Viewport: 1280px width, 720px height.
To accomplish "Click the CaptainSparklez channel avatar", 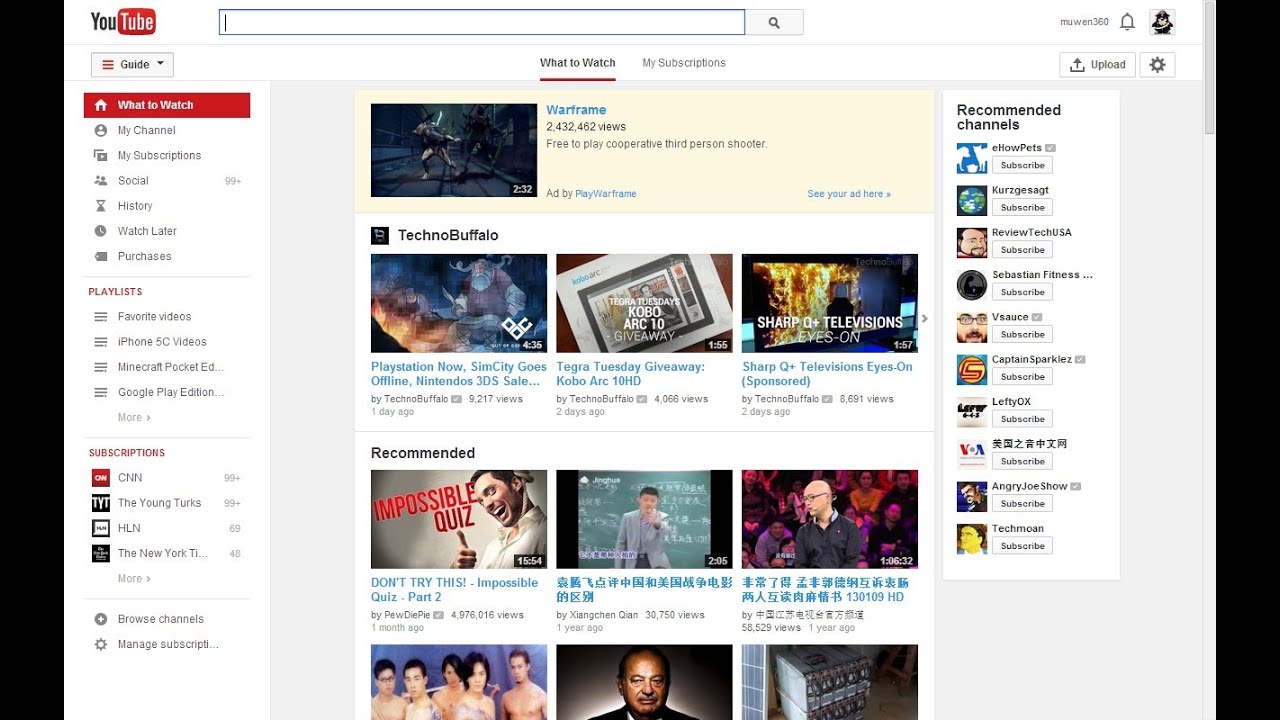I will point(972,370).
